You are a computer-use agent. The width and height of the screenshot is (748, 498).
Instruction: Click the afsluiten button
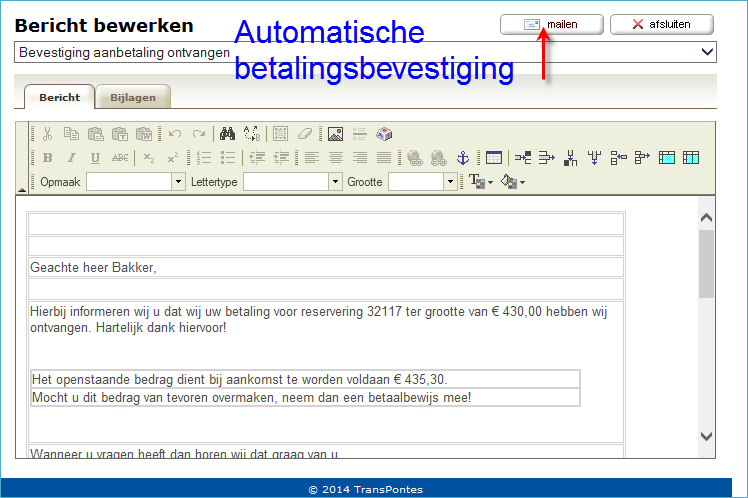(662, 24)
